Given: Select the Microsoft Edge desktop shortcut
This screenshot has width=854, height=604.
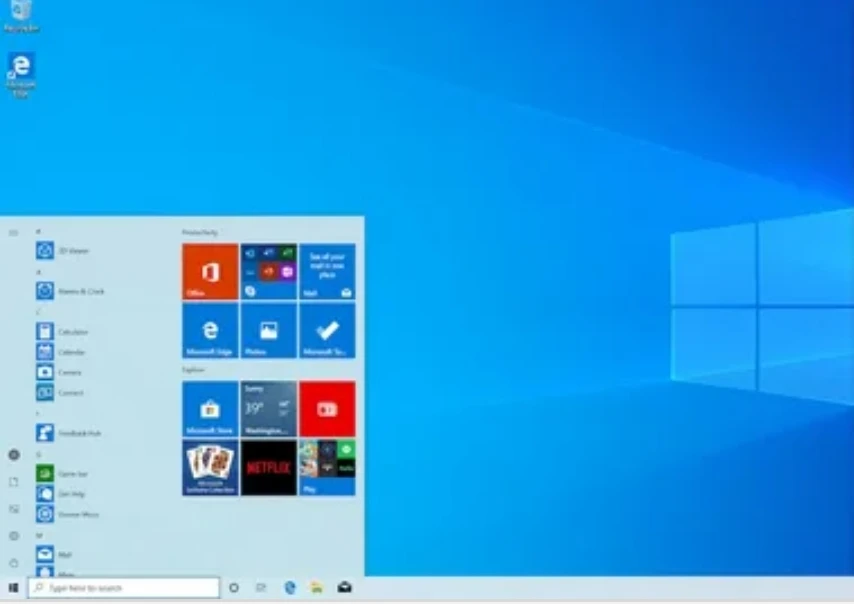Looking at the screenshot, I should (21, 75).
